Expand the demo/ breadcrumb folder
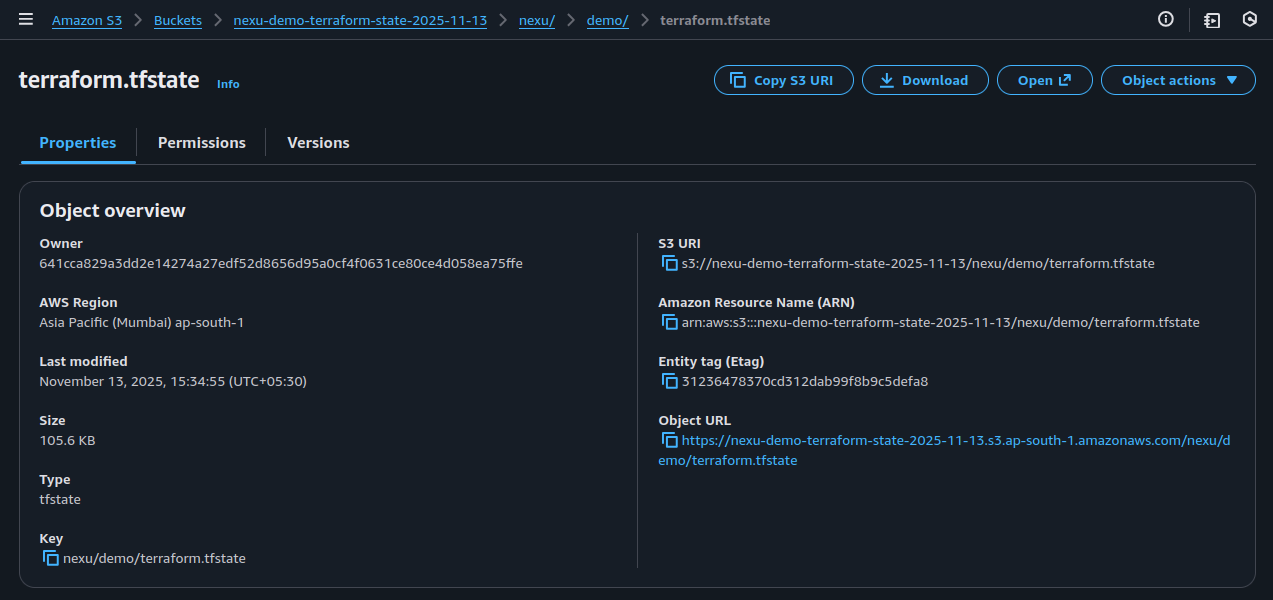Screen dimensions: 1273x600 [607, 20]
